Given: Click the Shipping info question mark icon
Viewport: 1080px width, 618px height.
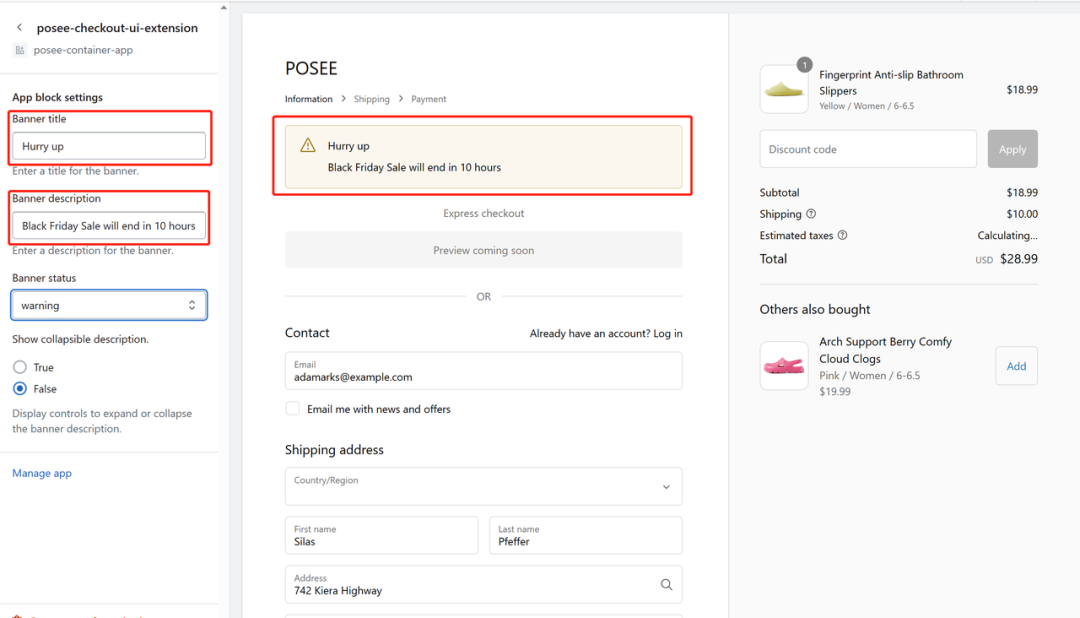Looking at the screenshot, I should [811, 214].
